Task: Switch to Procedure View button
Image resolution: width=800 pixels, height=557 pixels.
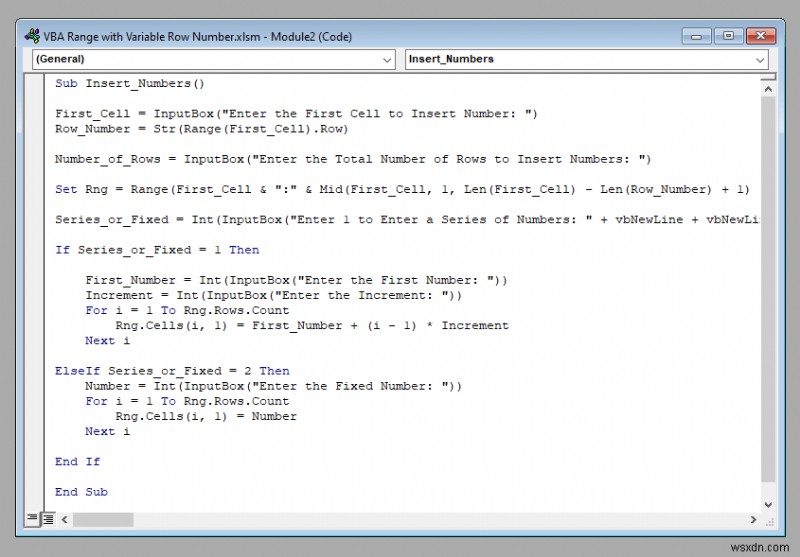Action: coord(32,519)
